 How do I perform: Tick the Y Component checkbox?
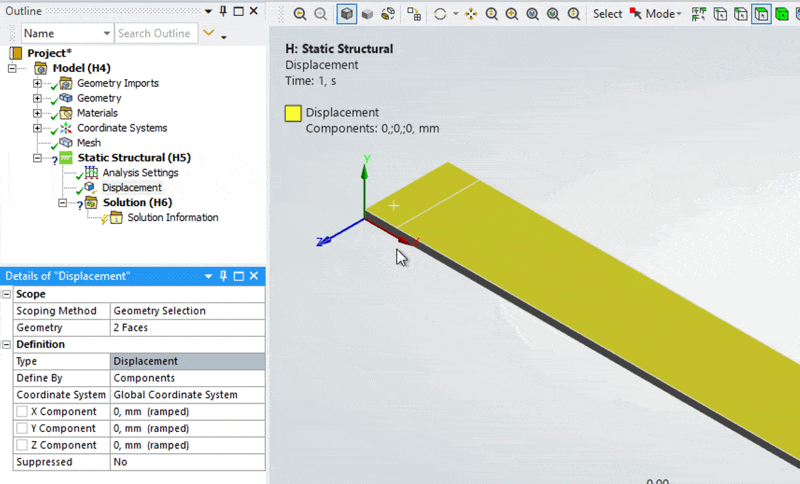(x=22, y=429)
